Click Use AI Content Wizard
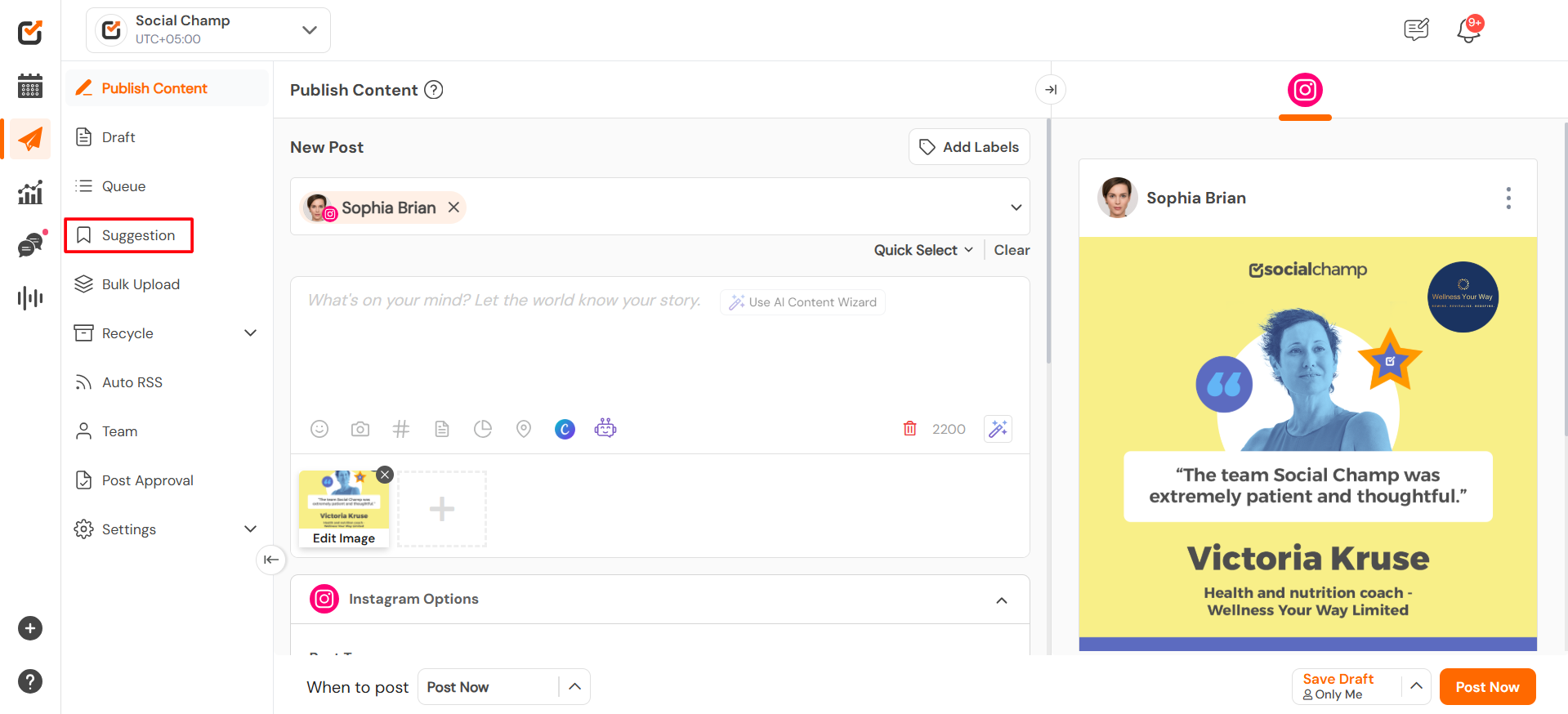The width and height of the screenshot is (1568, 714). (802, 302)
